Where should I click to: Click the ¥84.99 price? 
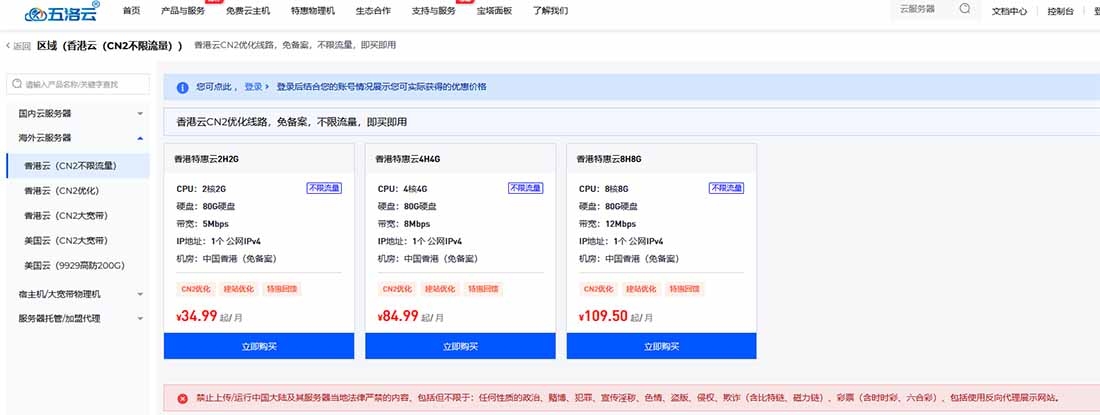click(398, 315)
